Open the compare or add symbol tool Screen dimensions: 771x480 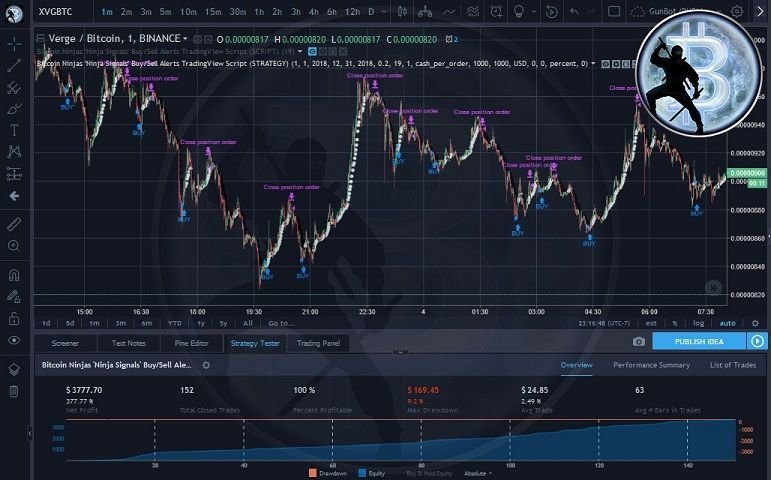pyautogui.click(x=425, y=11)
